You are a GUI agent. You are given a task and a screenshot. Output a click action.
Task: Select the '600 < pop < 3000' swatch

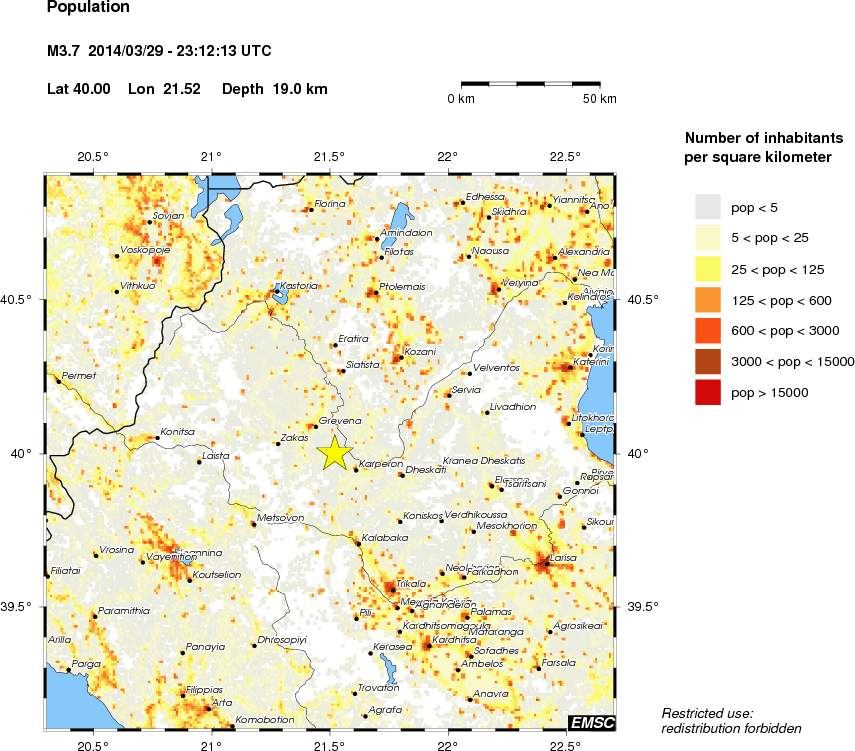[x=707, y=330]
